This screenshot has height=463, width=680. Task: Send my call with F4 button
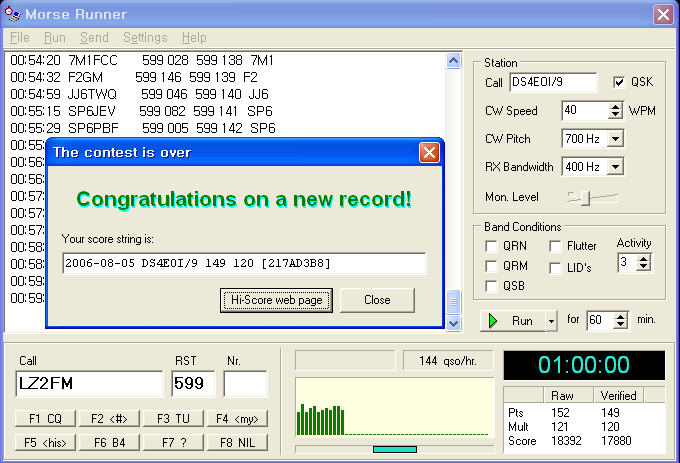[x=237, y=419]
